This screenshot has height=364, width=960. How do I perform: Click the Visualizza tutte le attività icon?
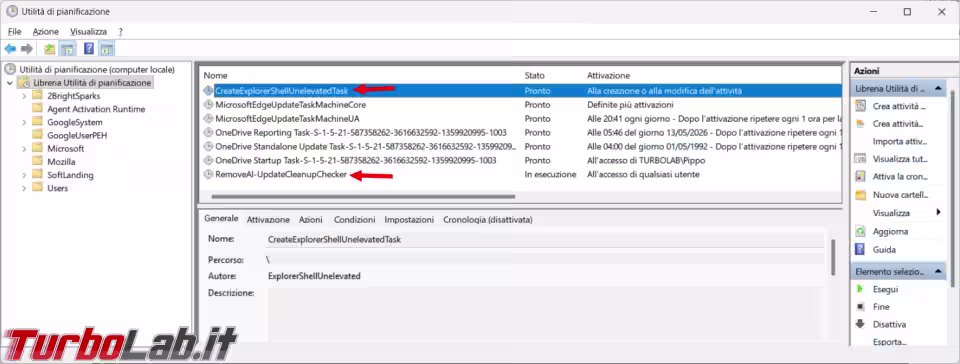click(861, 159)
